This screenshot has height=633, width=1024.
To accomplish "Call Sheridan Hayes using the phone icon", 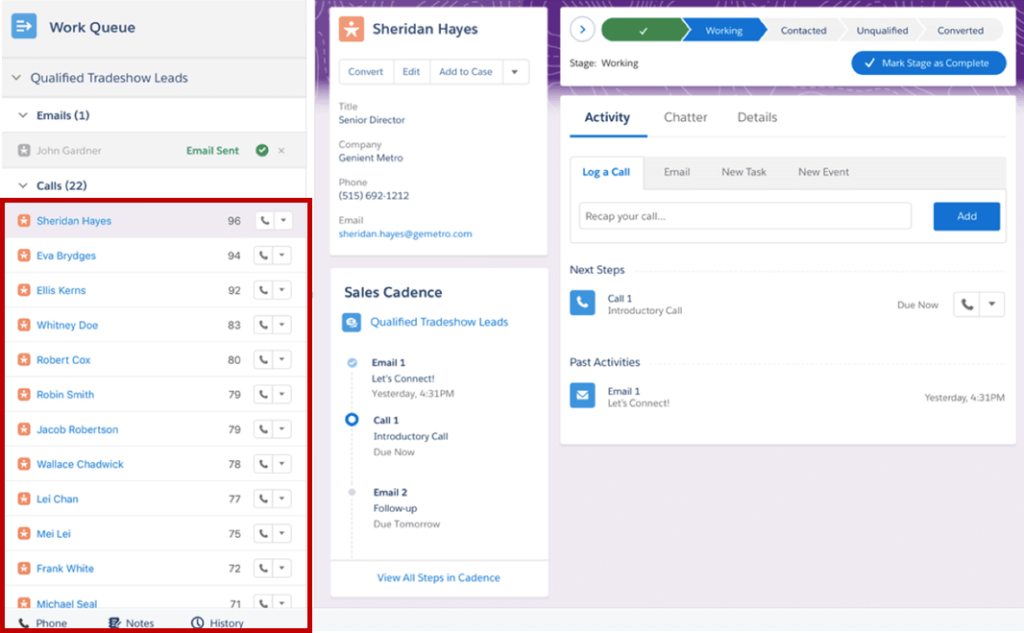I will tap(264, 221).
